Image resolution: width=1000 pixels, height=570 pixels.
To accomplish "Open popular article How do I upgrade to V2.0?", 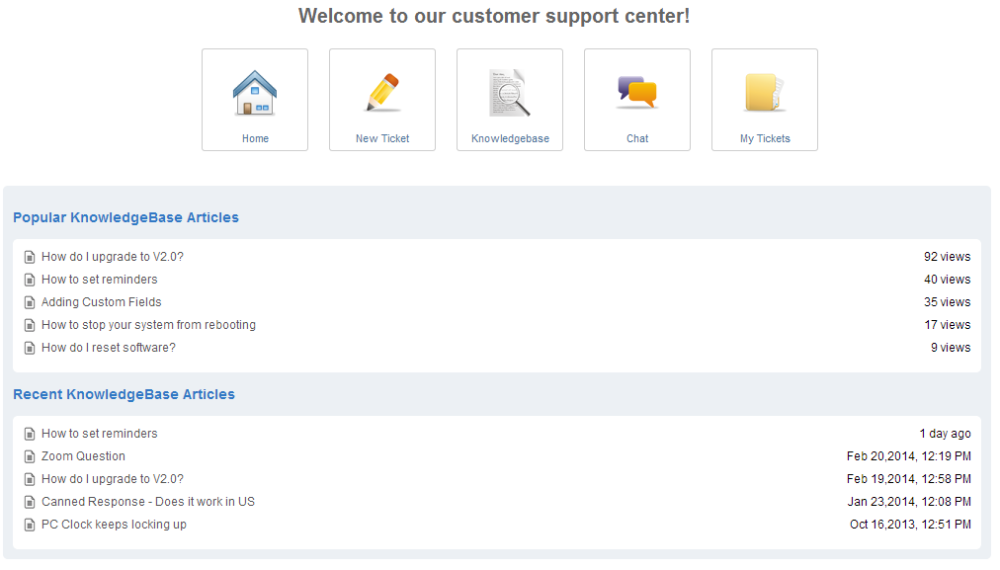I will click(112, 257).
